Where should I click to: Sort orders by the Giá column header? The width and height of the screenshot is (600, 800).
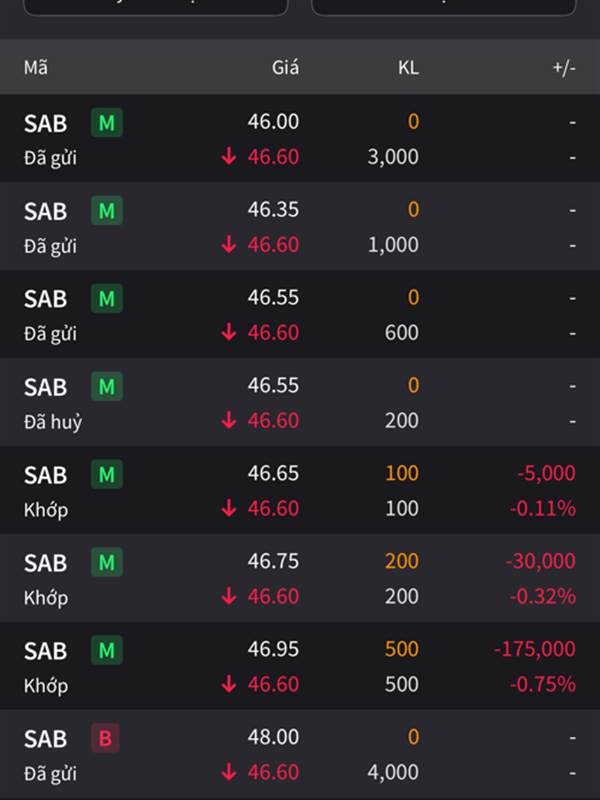(285, 67)
